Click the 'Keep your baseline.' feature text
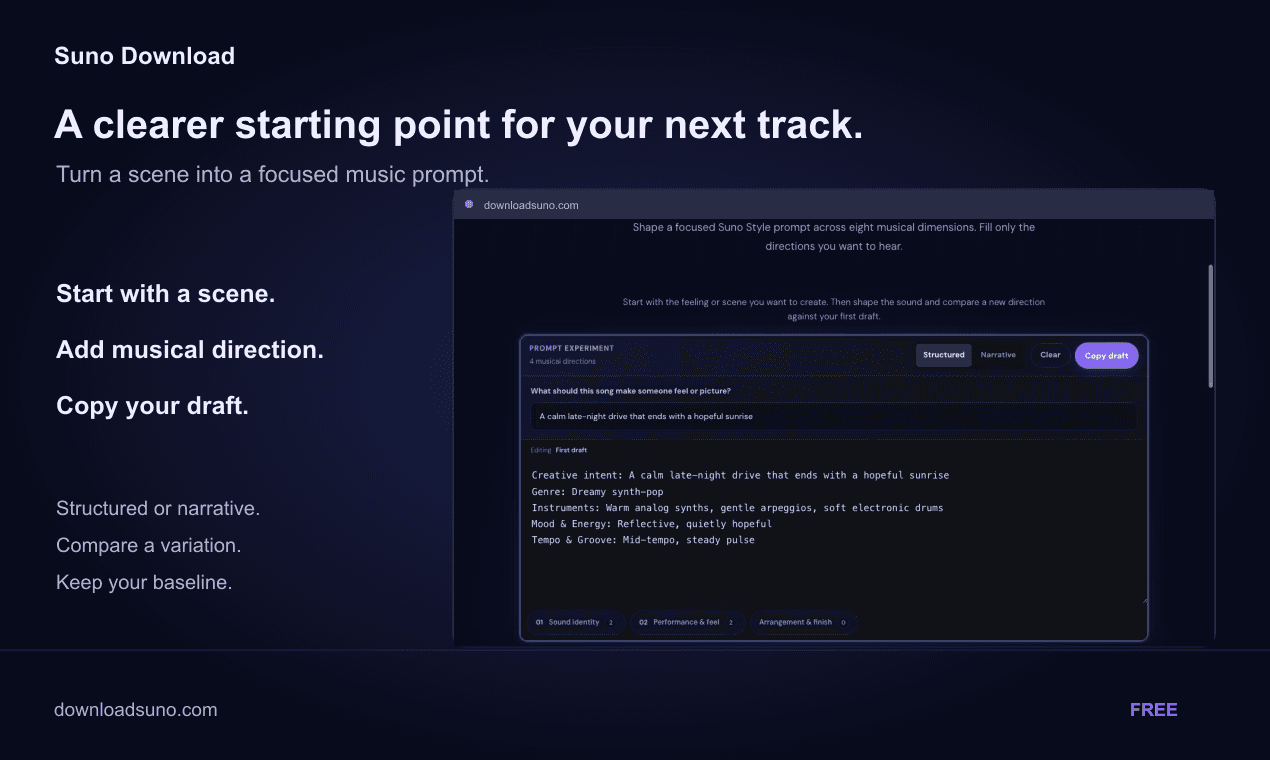Viewport: 1270px width, 760px height. click(144, 582)
